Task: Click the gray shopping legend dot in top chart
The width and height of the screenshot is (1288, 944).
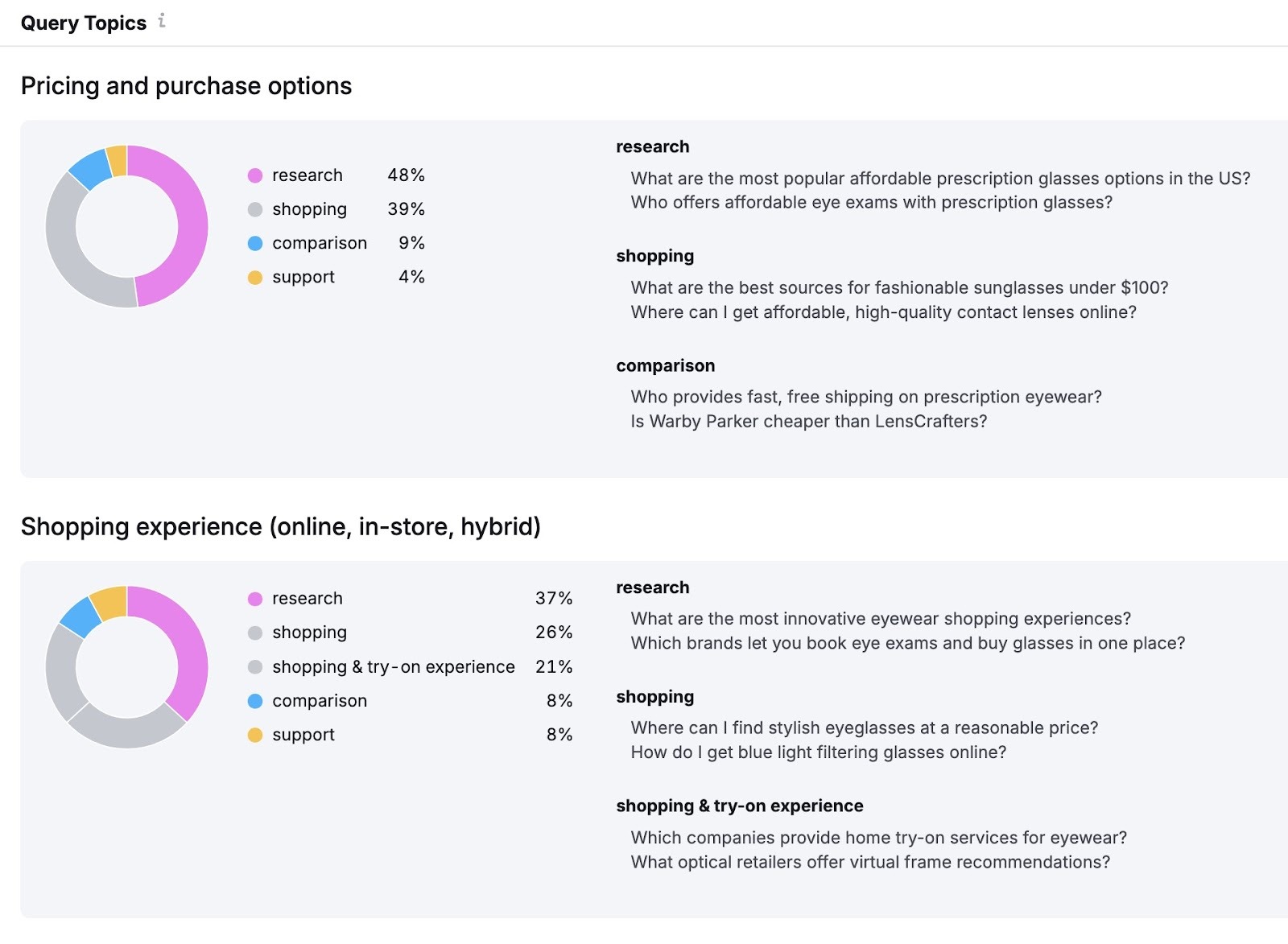Action: (x=254, y=208)
